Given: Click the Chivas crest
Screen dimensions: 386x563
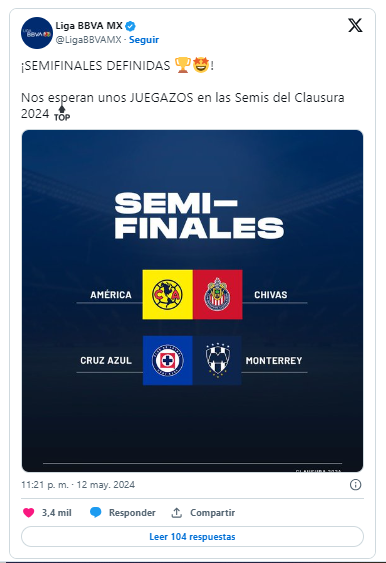Looking at the screenshot, I should point(217,294).
